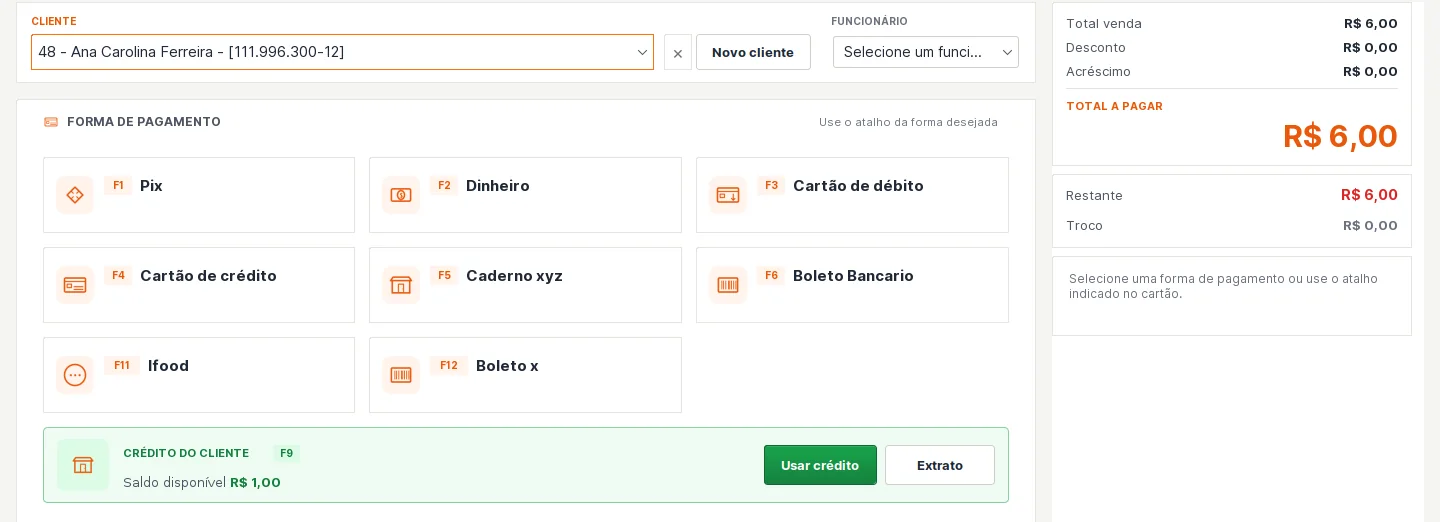Viewport: 1440px width, 522px height.
Task: Open the Extrato button
Action: [x=940, y=465]
